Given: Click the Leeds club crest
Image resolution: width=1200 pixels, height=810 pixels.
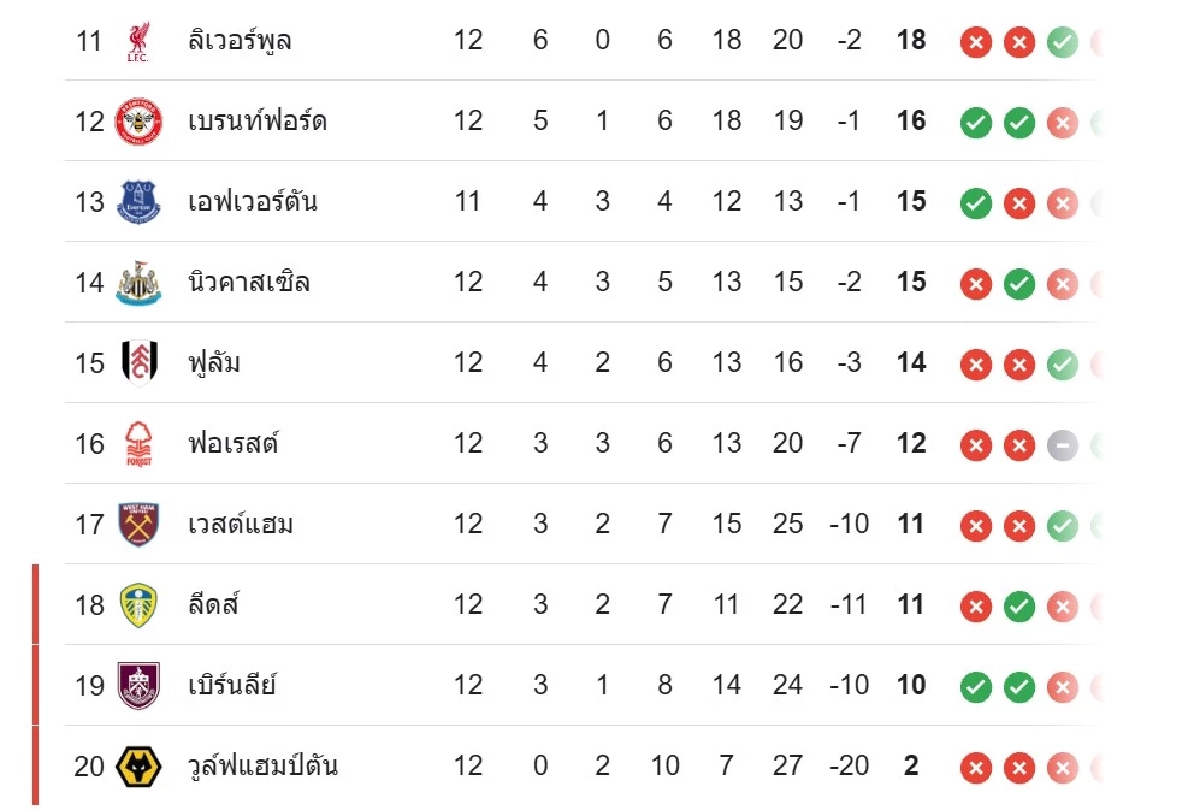Looking at the screenshot, I should click(x=138, y=605).
